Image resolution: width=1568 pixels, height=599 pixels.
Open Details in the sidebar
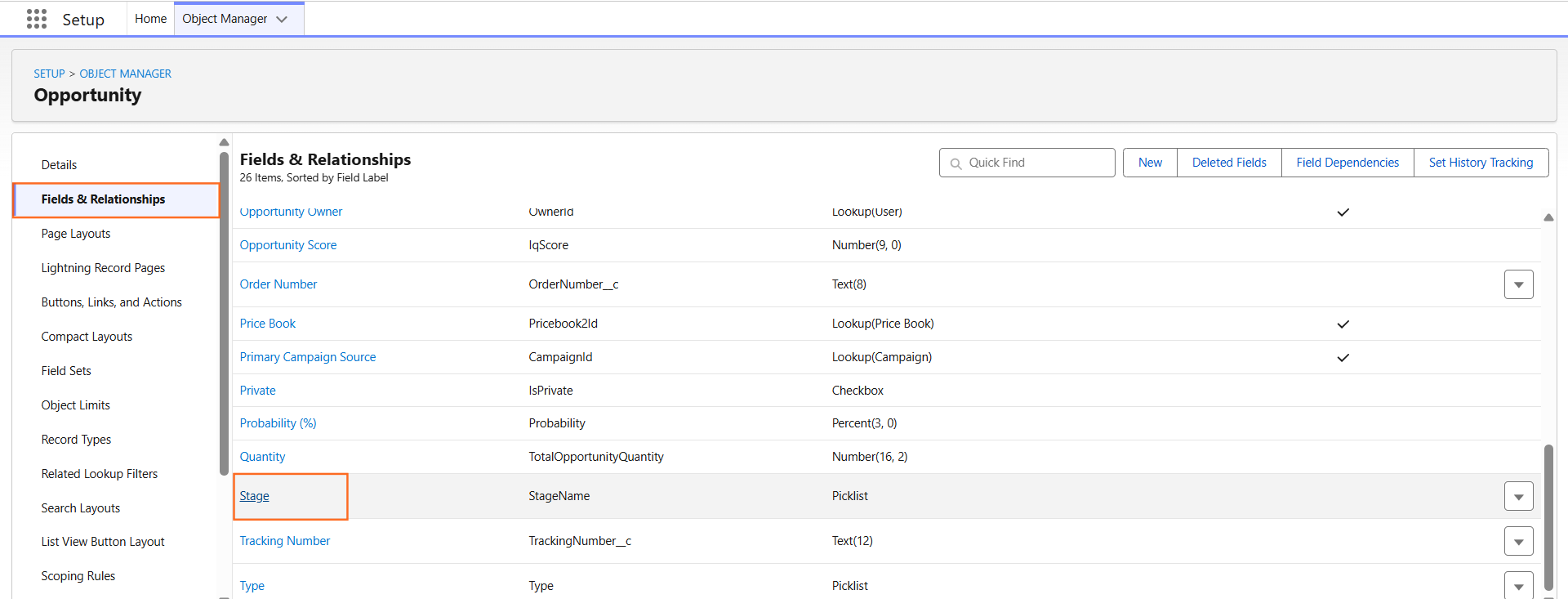(x=59, y=165)
